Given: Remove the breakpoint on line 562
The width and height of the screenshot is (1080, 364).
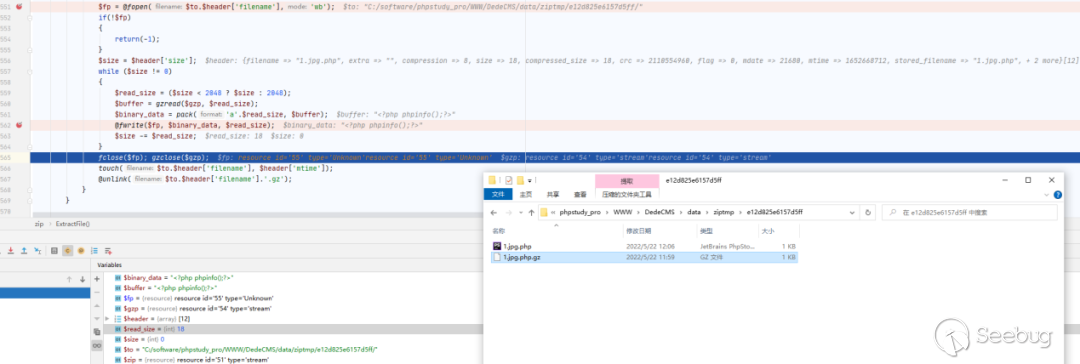Looking at the screenshot, I should pyautogui.click(x=19, y=125).
